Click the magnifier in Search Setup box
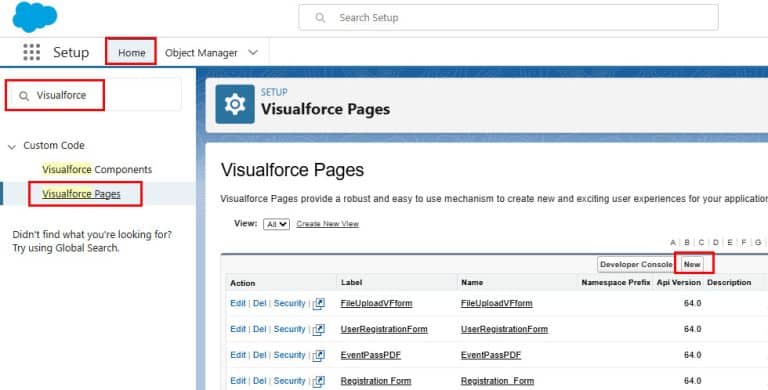This screenshot has height=390, width=768. [320, 18]
